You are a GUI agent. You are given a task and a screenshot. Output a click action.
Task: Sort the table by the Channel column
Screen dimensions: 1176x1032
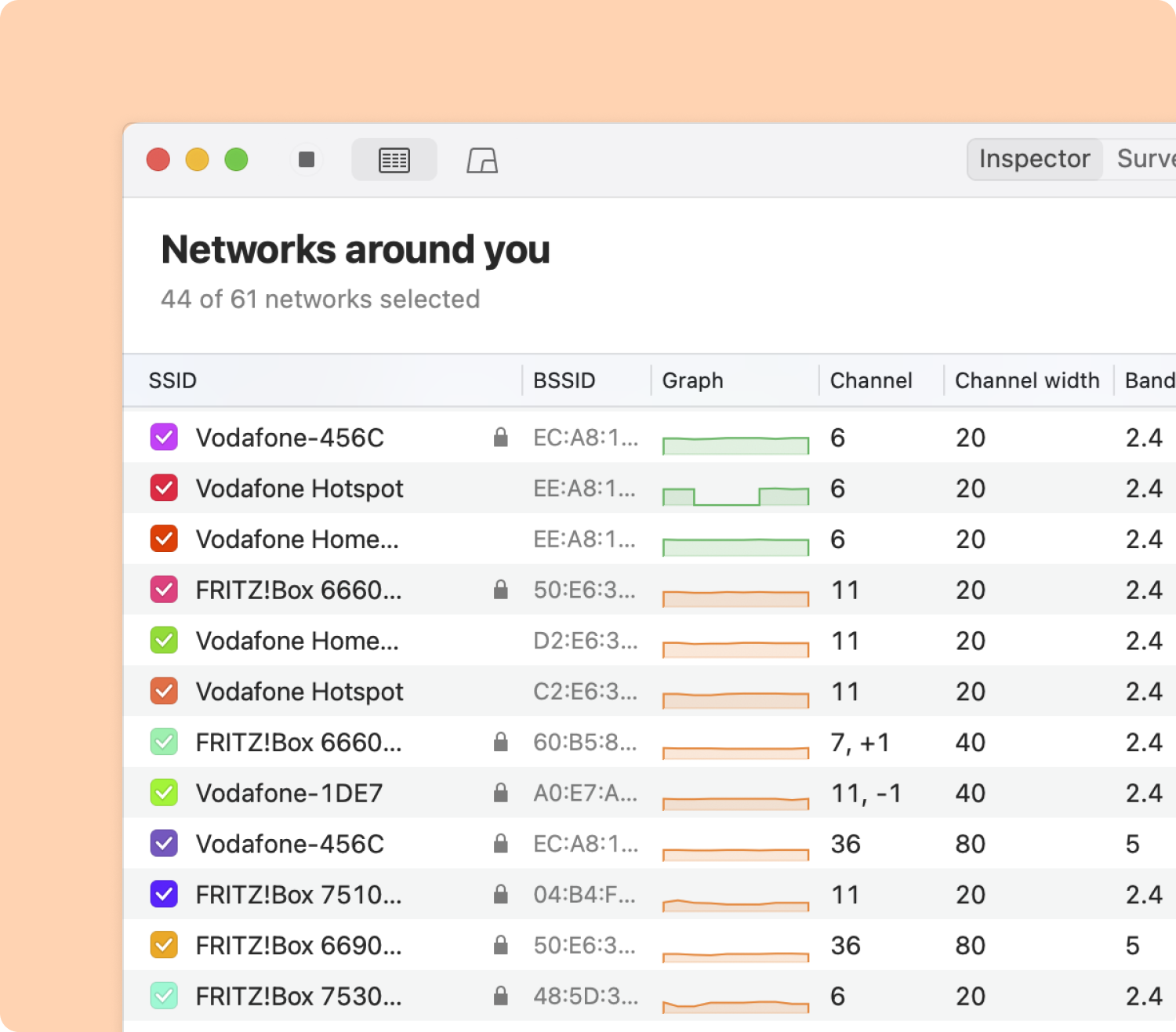870,380
